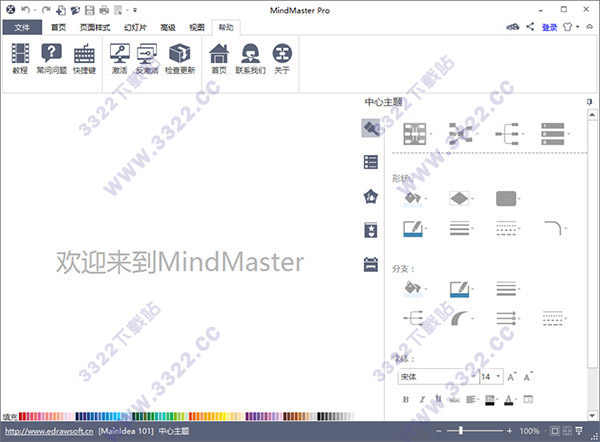Toggle strikethrough abc formatting

click(x=454, y=400)
